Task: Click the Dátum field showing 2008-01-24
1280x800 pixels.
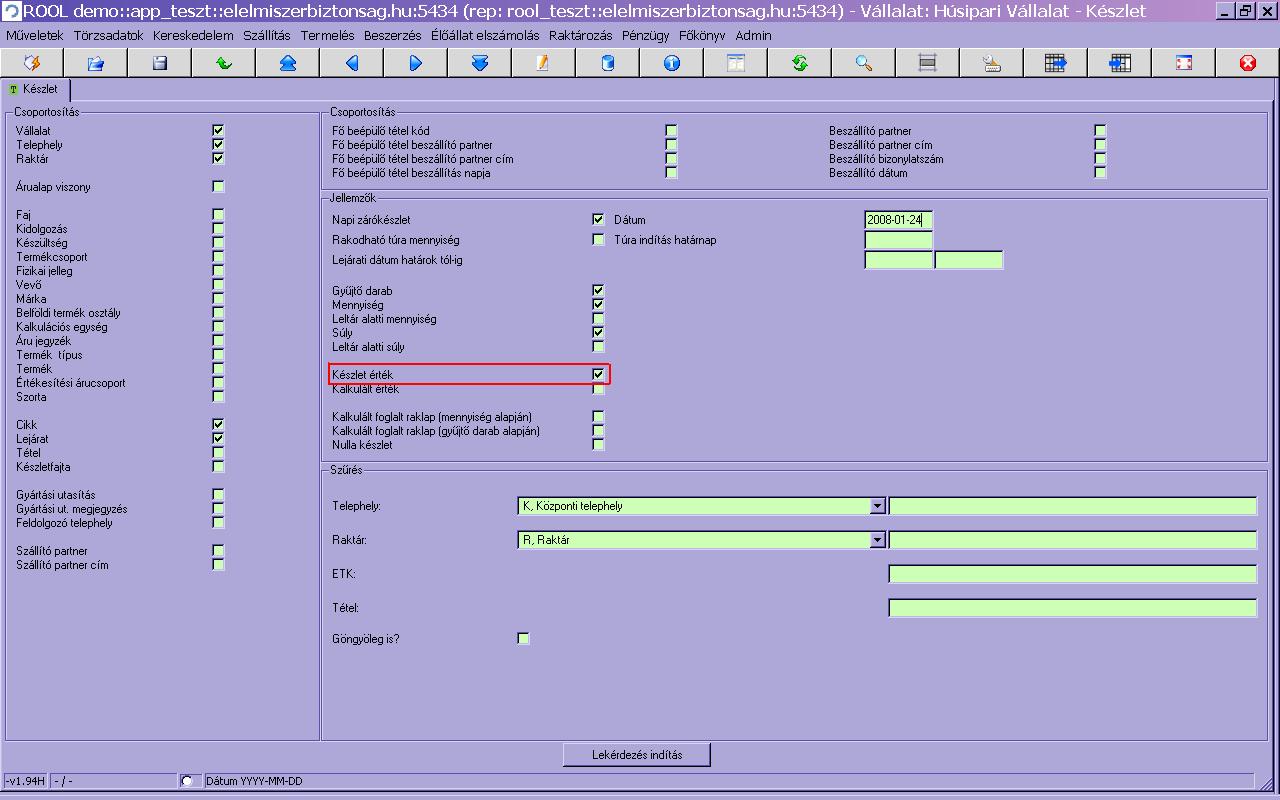Action: point(898,220)
